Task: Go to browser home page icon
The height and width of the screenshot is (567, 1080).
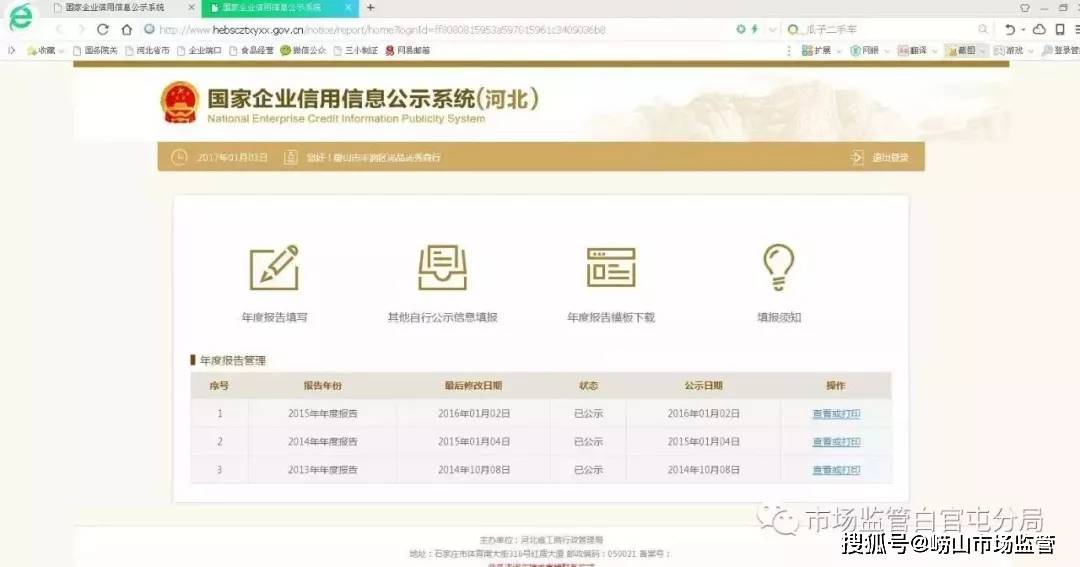Action: [x=127, y=30]
